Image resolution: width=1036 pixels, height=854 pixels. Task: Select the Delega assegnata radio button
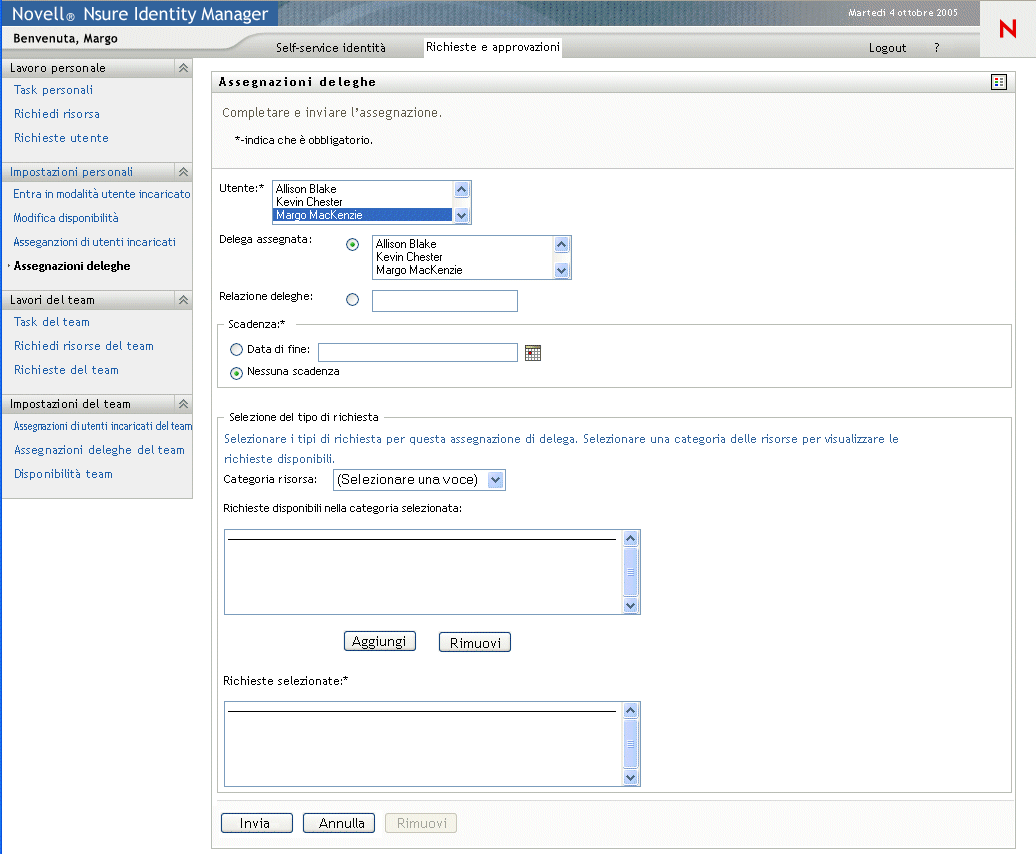coord(352,245)
